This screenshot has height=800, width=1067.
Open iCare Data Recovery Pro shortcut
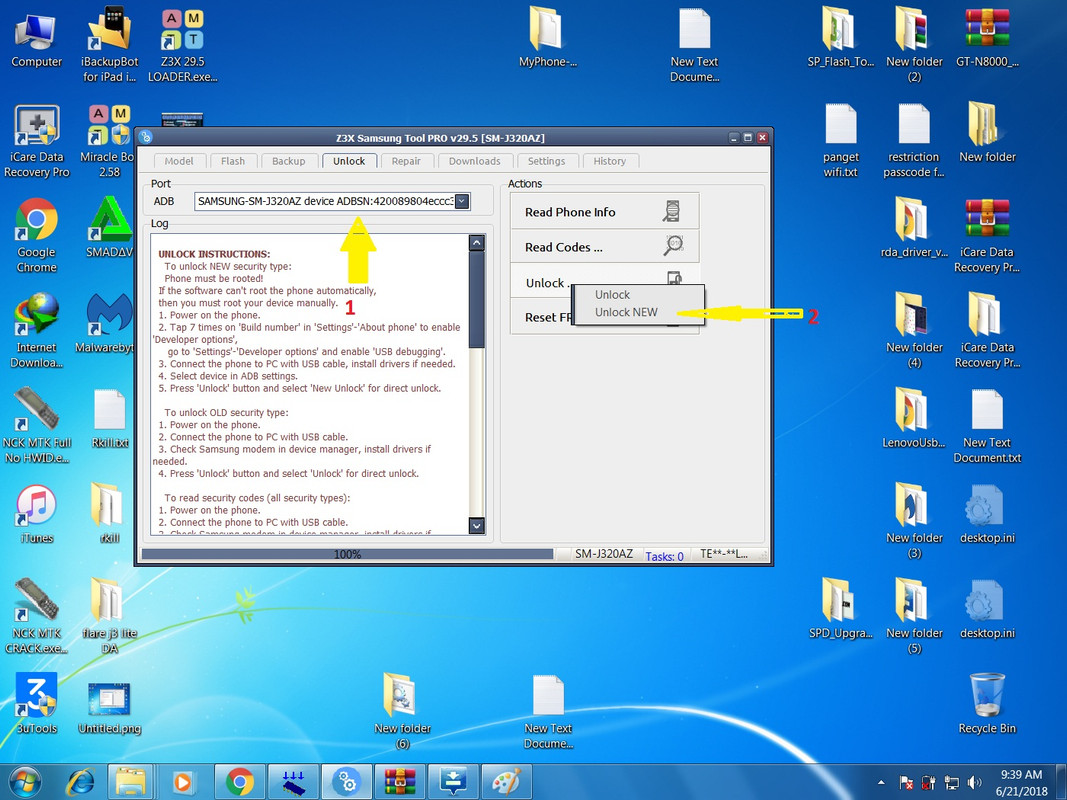36,141
